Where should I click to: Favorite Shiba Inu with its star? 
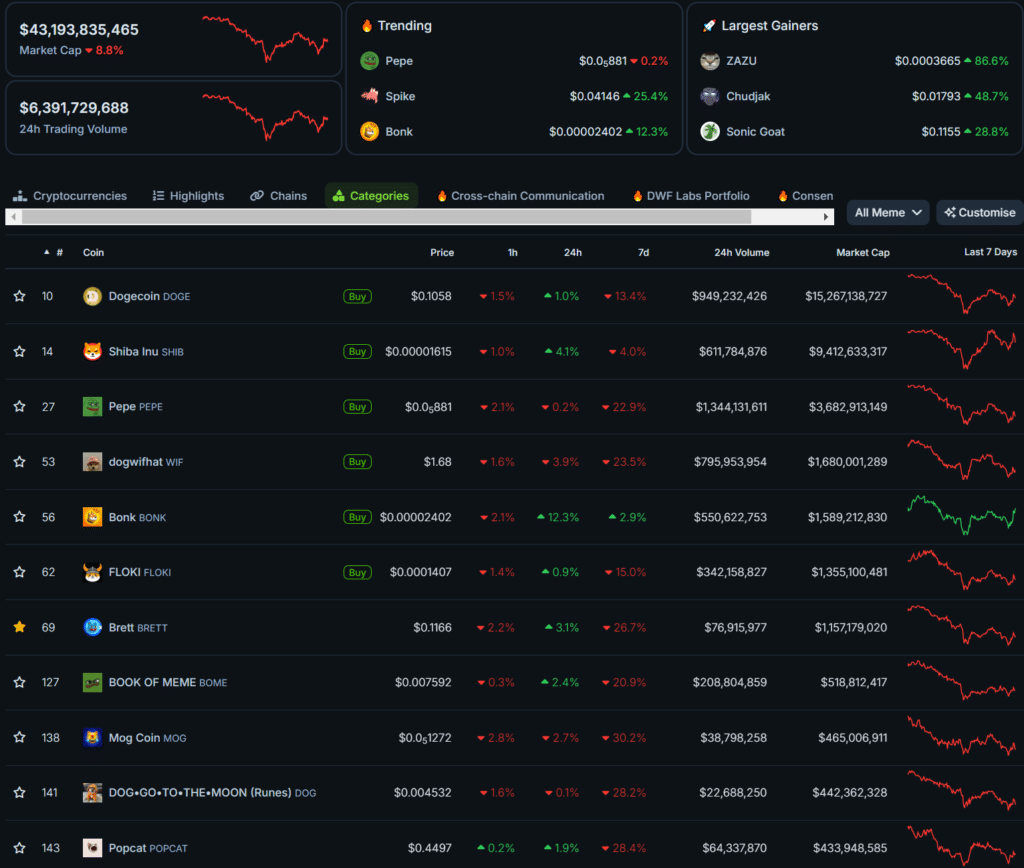click(x=20, y=351)
